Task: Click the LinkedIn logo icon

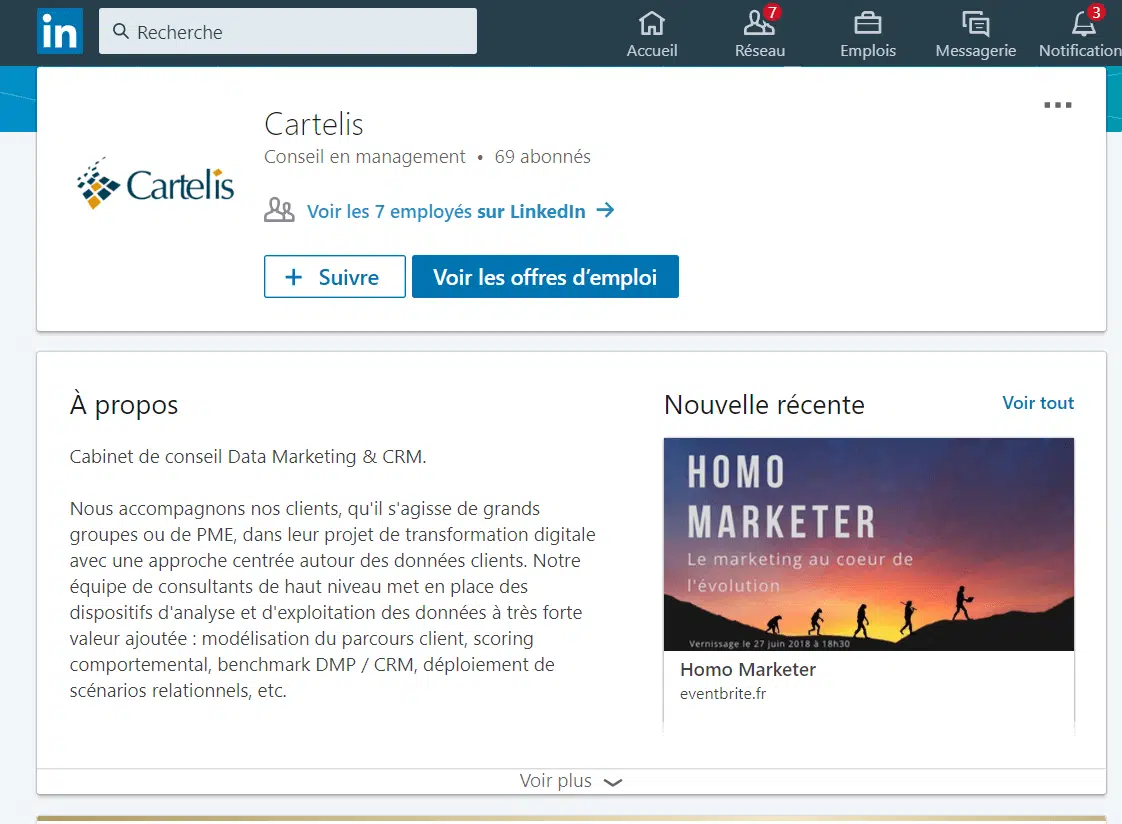Action: click(x=60, y=32)
